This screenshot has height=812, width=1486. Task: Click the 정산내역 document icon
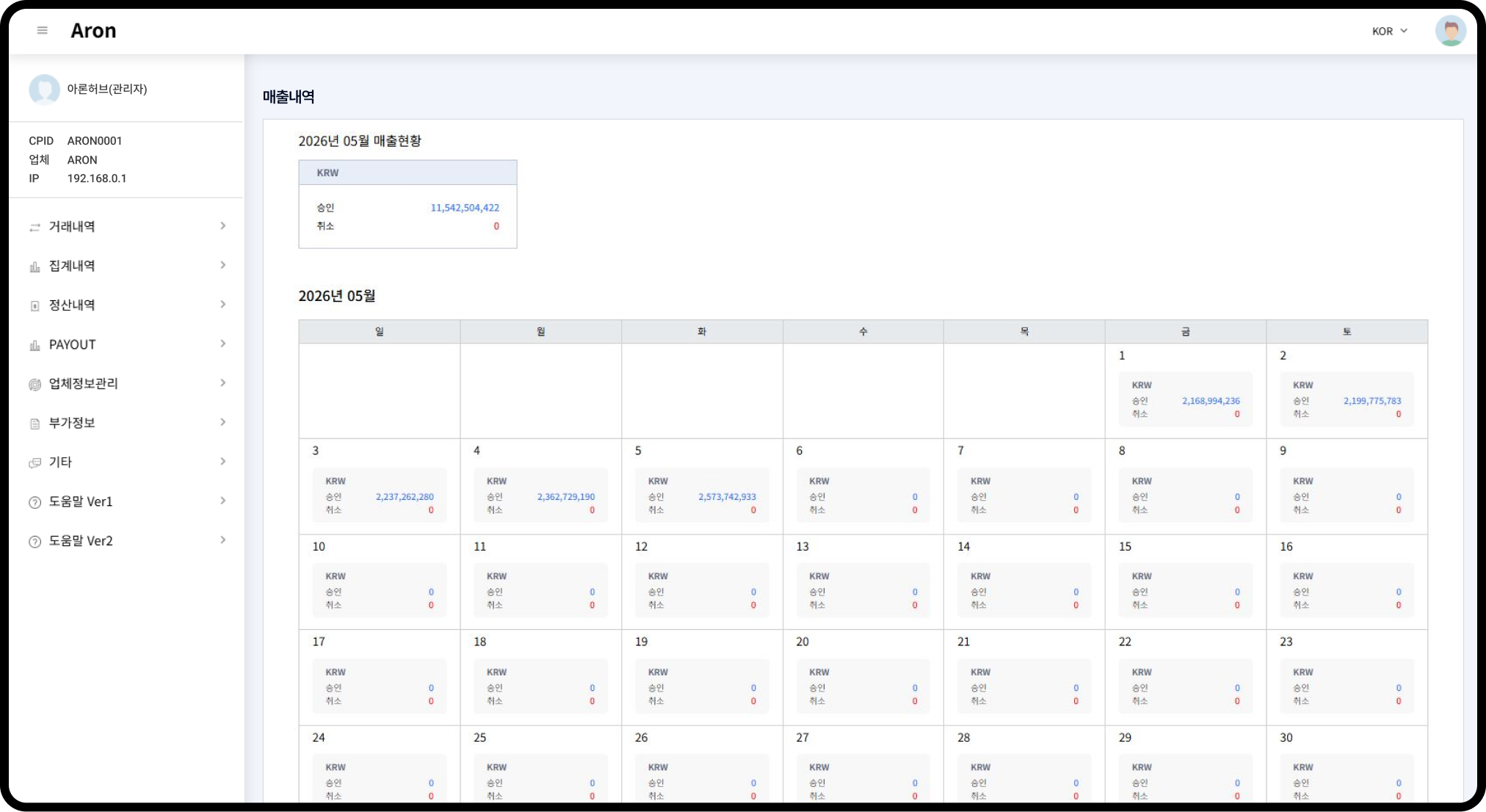(x=35, y=306)
